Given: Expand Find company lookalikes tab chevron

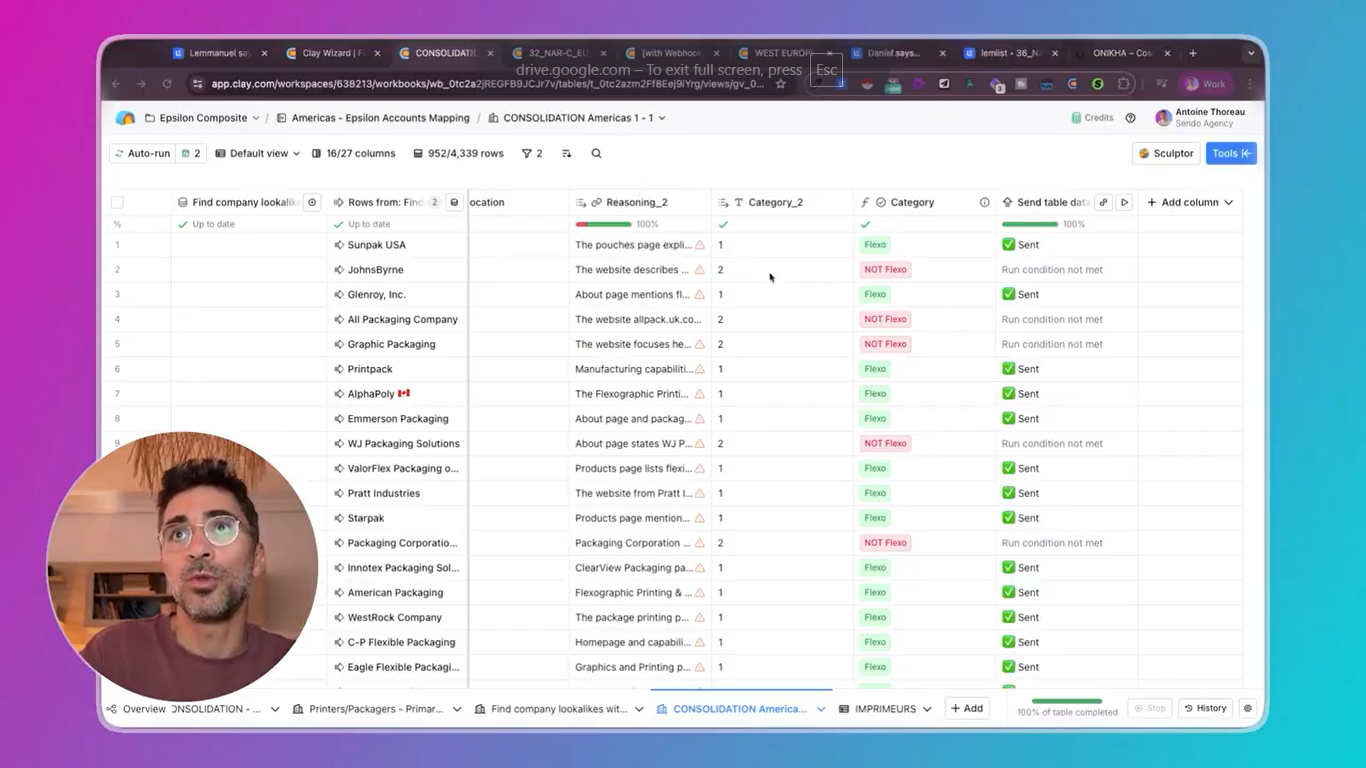Looking at the screenshot, I should tap(639, 709).
